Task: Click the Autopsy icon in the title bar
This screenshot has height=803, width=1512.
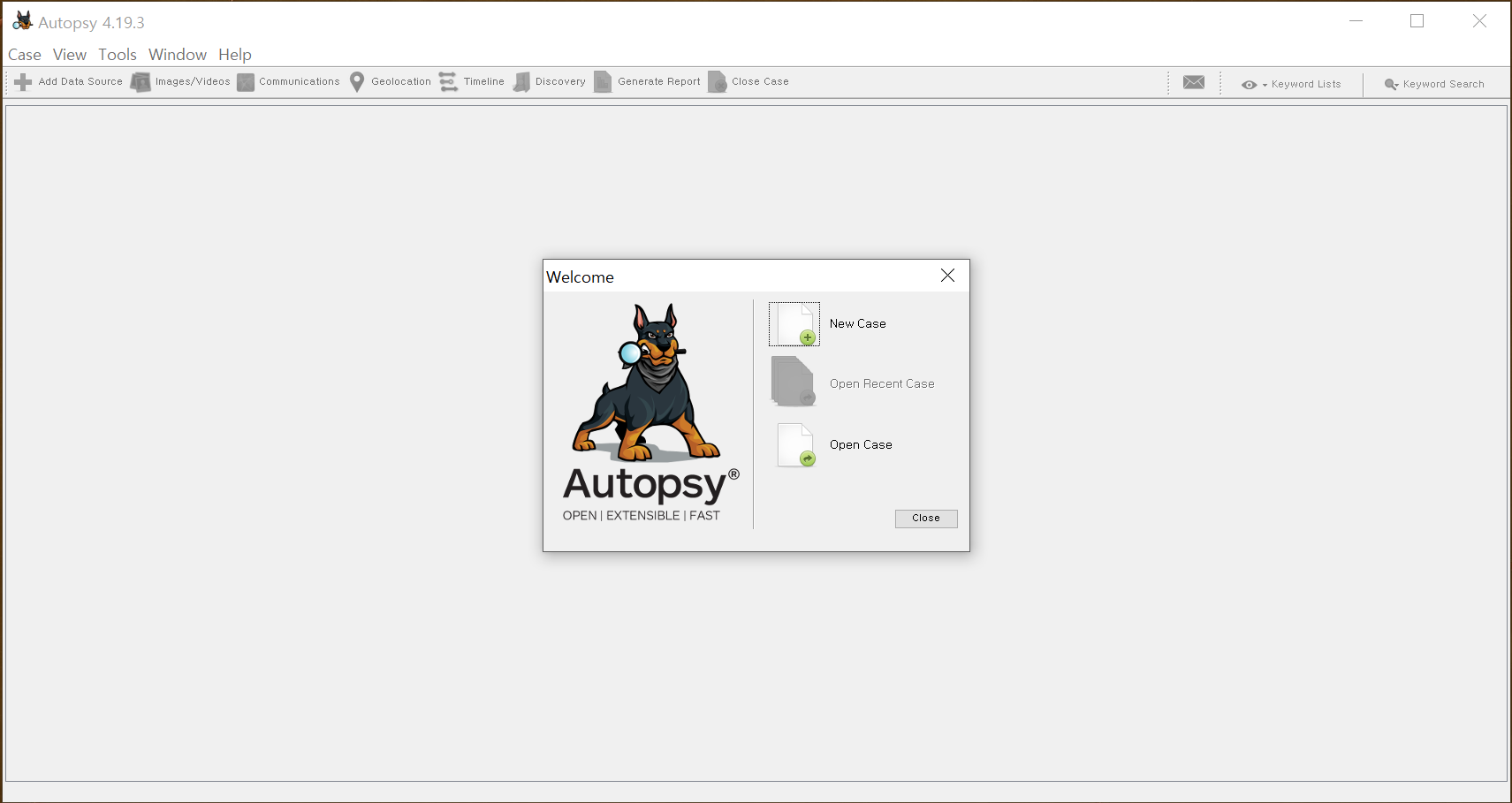Action: point(22,21)
